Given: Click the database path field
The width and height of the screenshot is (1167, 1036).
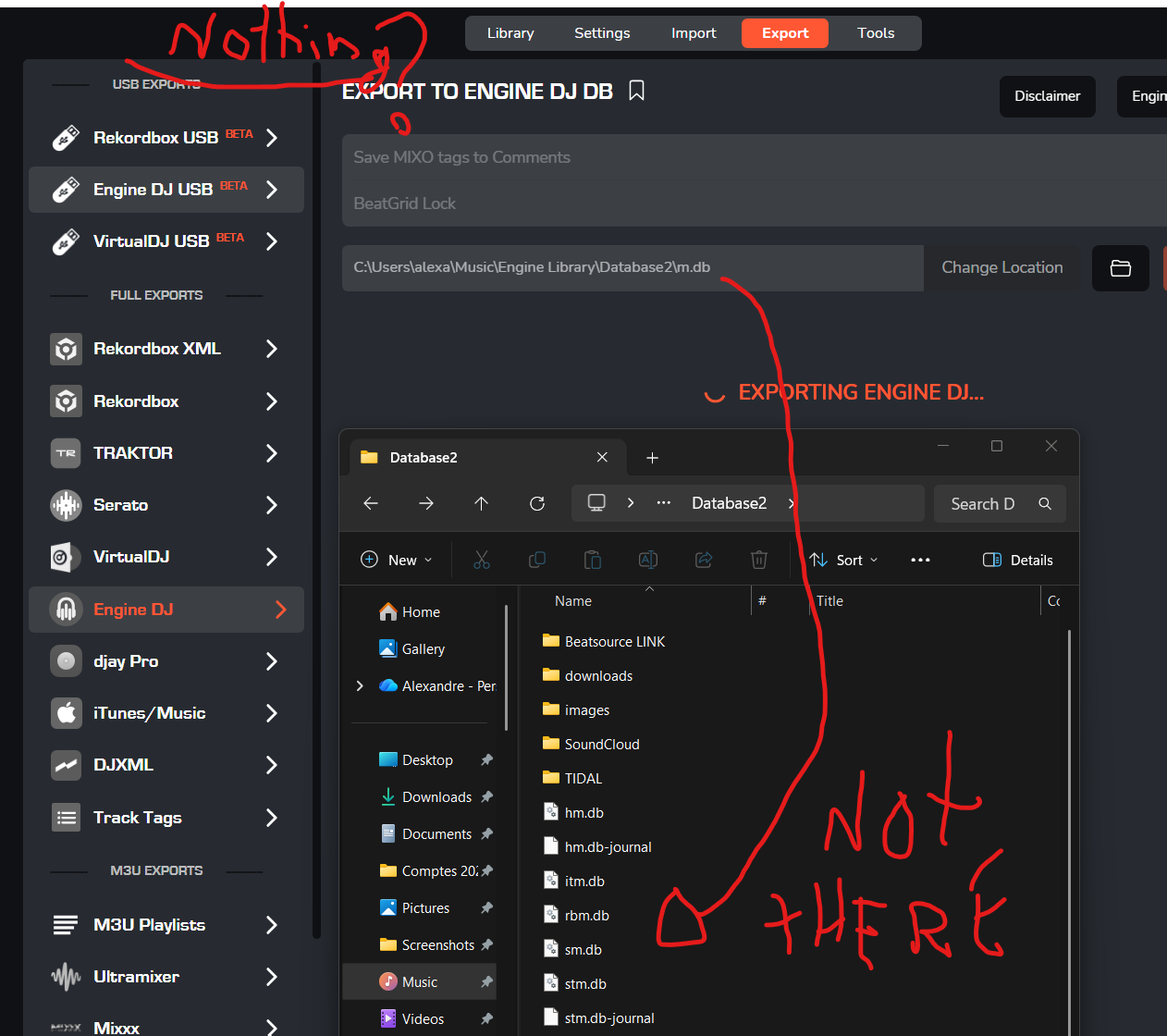Looking at the screenshot, I should coord(633,268).
